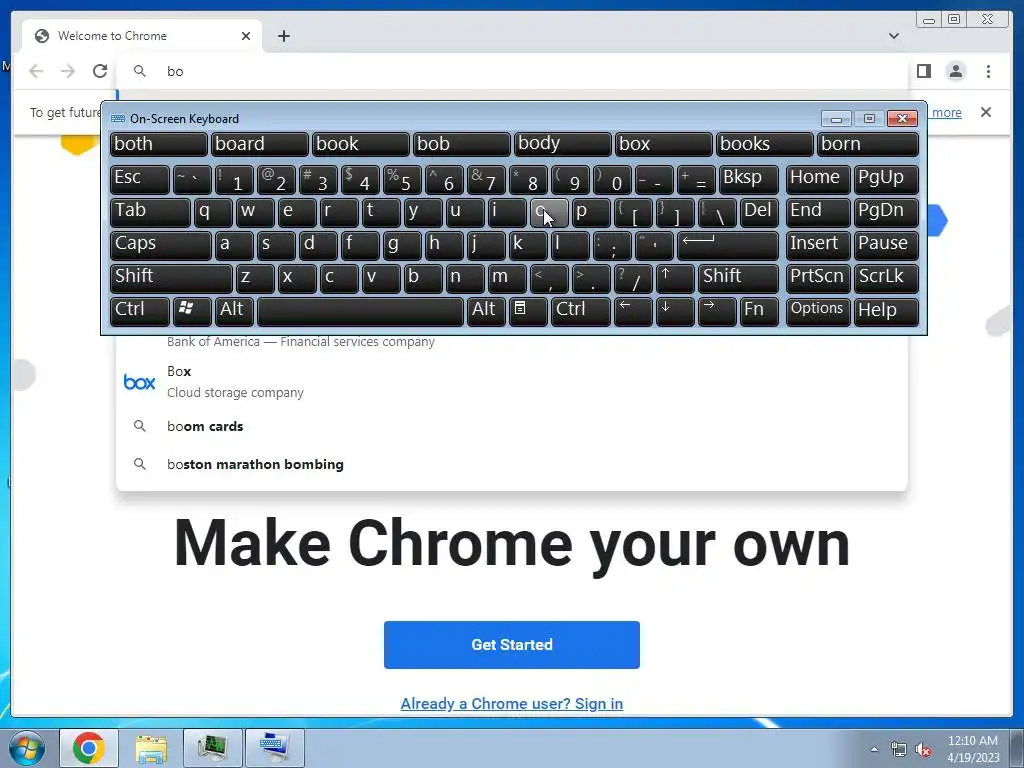Click the PgDn key
Viewport: 1024px width, 768px height.
point(886,212)
